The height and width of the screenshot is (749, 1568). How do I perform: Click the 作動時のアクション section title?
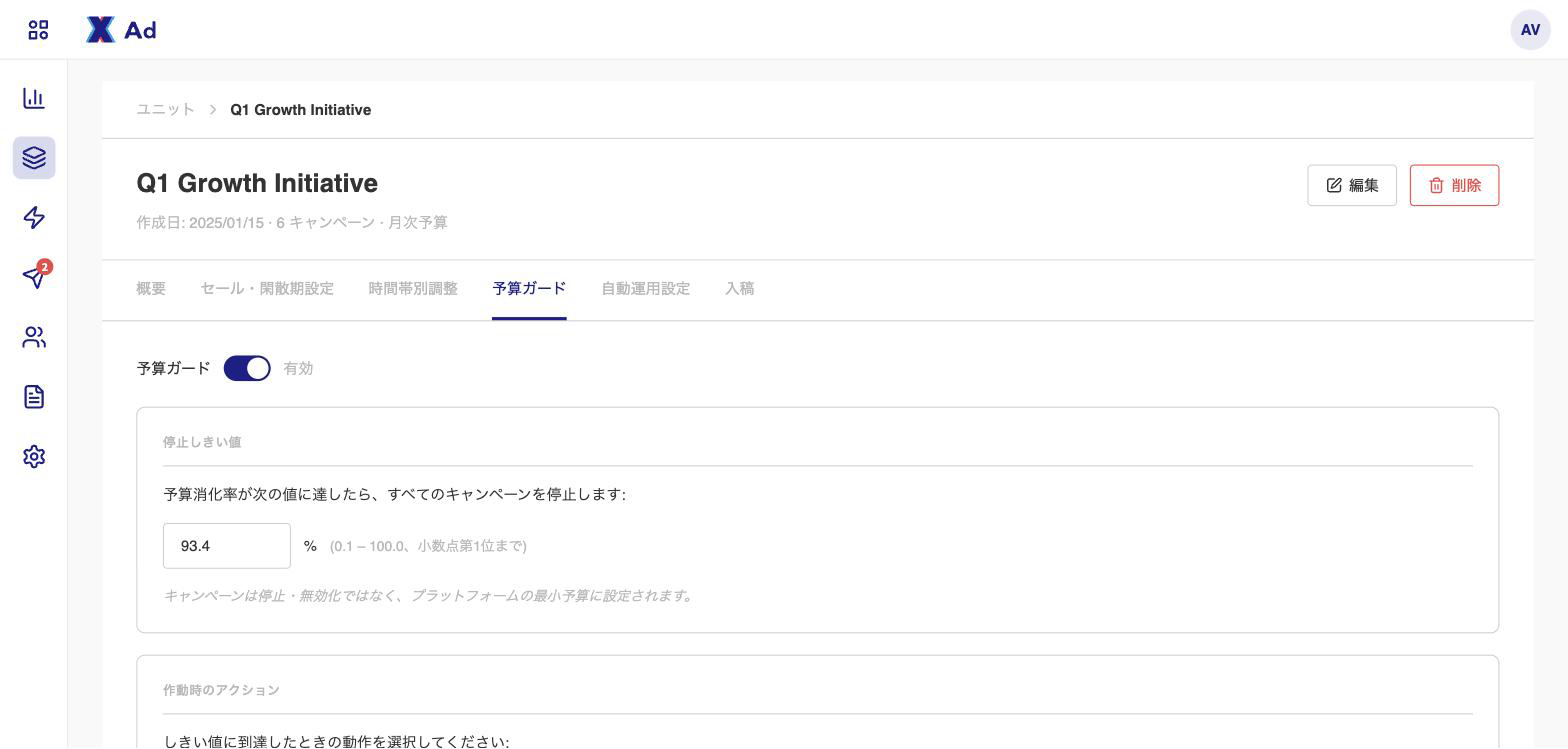pos(221,690)
